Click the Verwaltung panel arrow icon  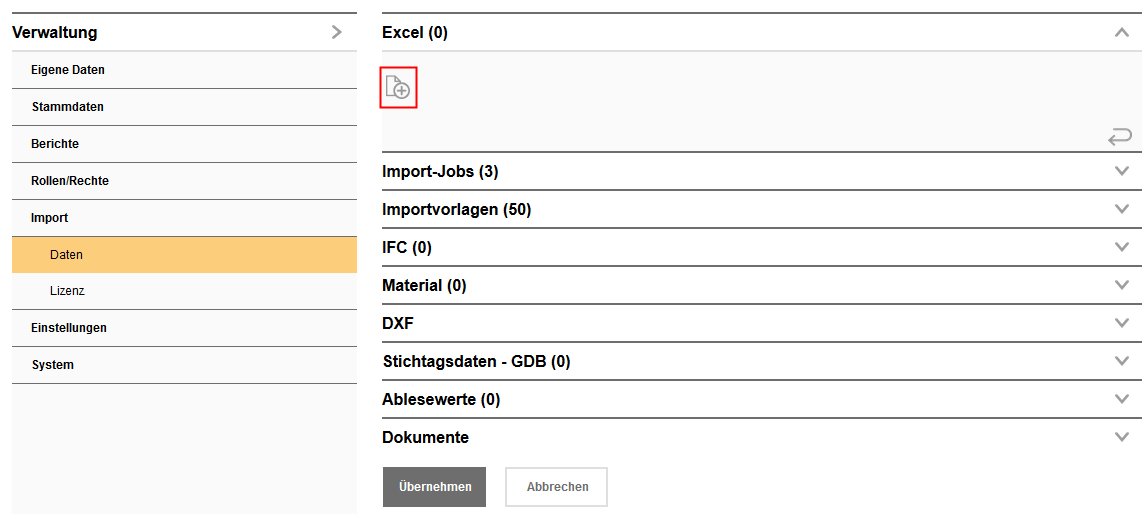[x=336, y=32]
